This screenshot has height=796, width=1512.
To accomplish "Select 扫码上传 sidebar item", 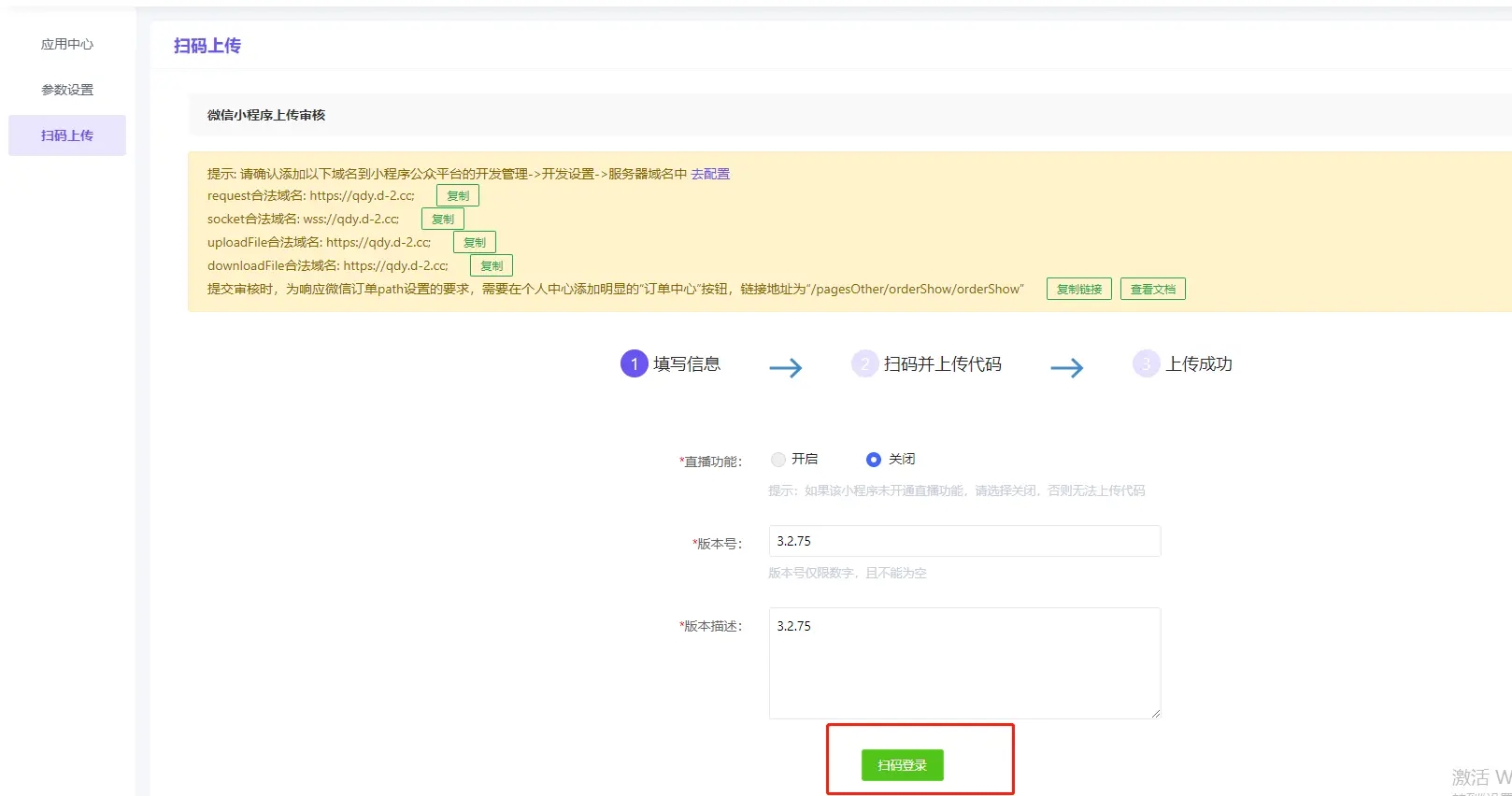I will pos(67,135).
